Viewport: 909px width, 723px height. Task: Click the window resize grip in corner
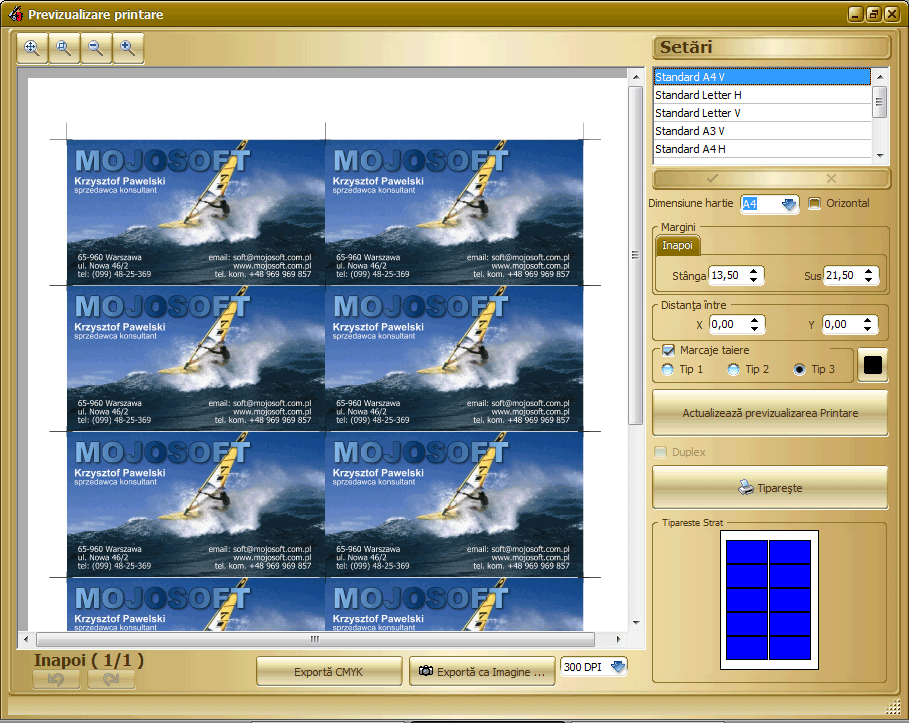893,707
